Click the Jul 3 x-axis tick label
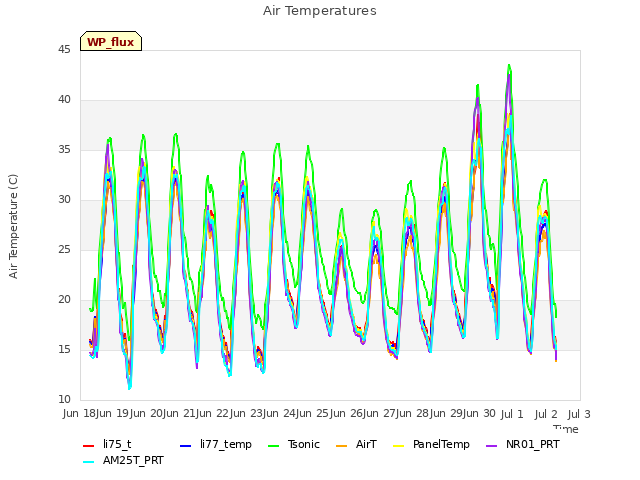This screenshot has height=480, width=640. coord(579,414)
